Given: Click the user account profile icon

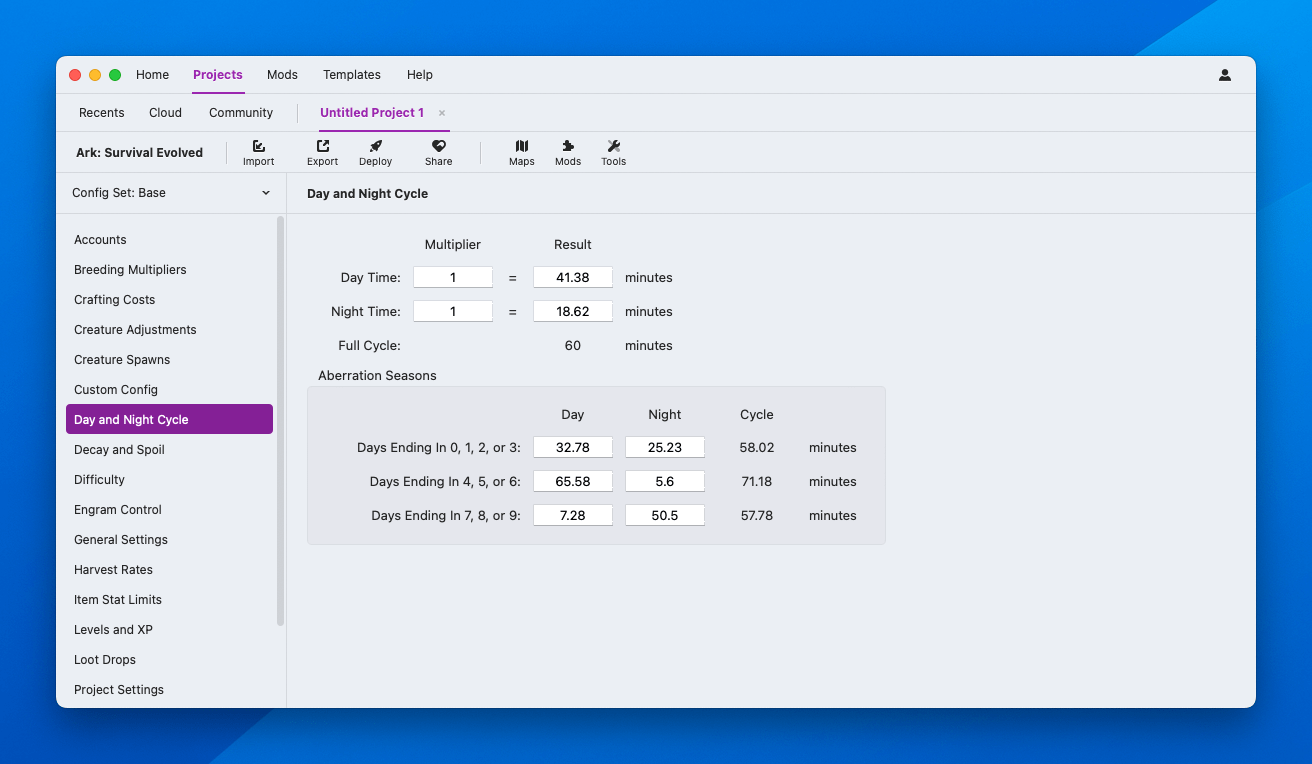Looking at the screenshot, I should 1225,75.
